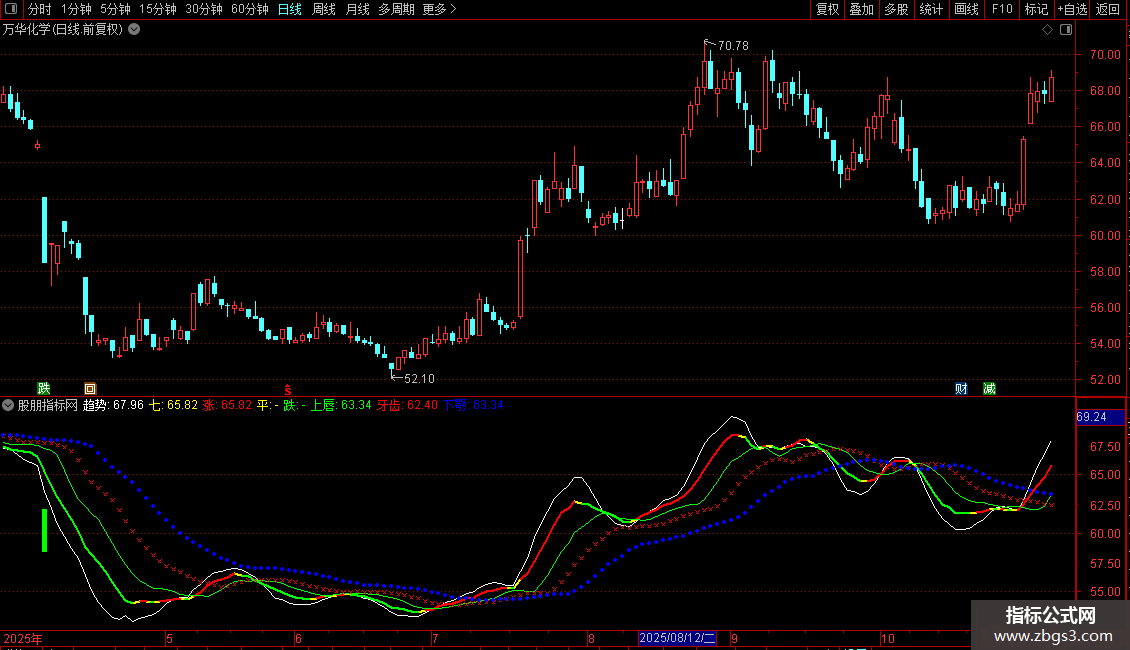Select the 15分钟 period
1130x650 pixels.
[158, 9]
